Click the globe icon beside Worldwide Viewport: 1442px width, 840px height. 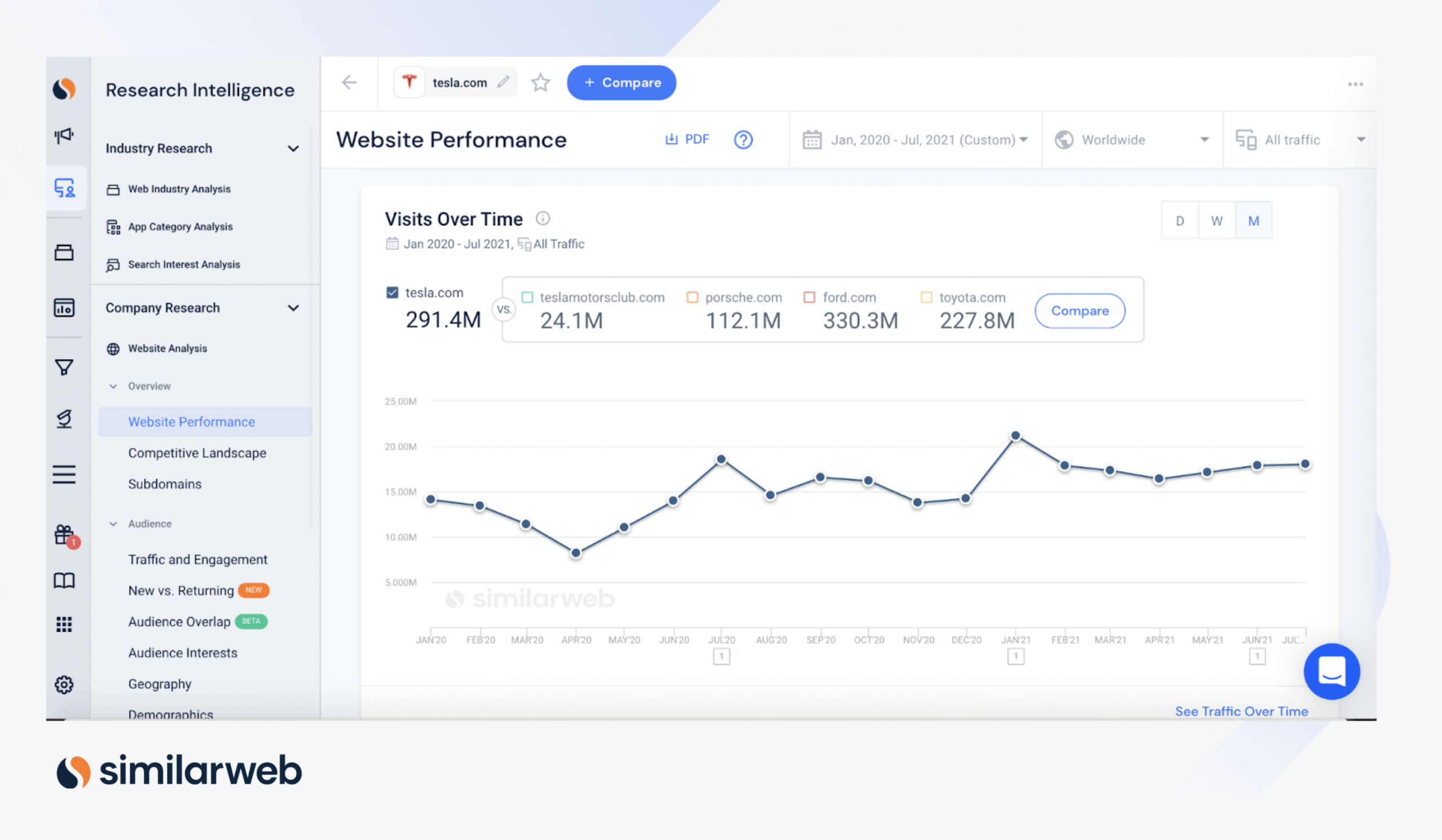pos(1064,140)
